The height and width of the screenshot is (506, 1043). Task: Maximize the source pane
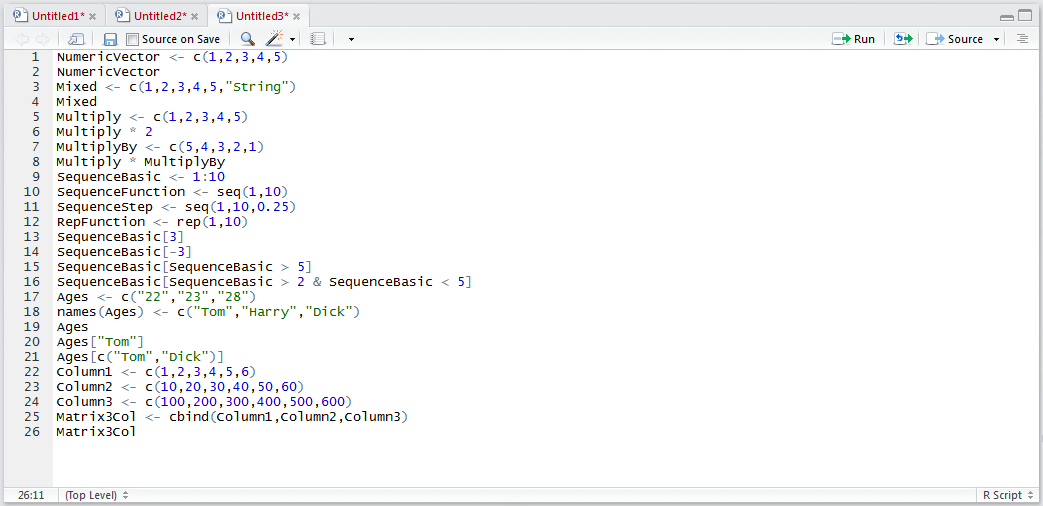pos(1025,15)
